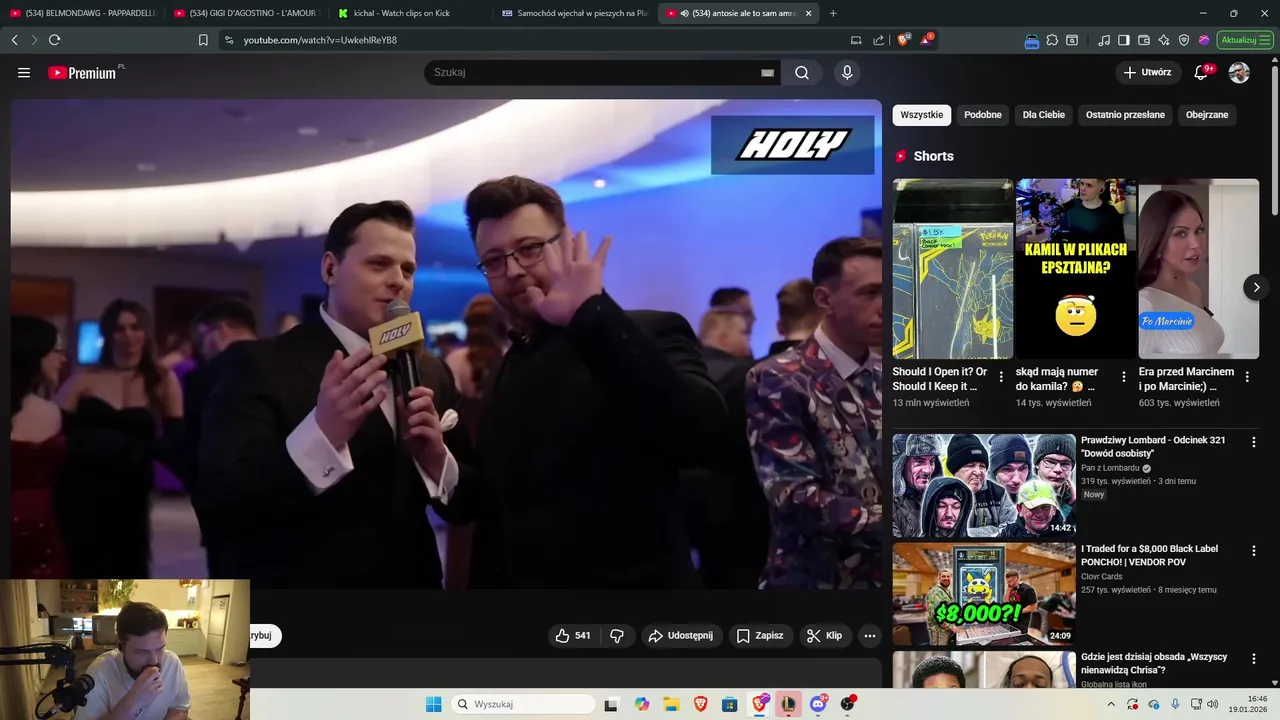
Task: Click the browser address bar URL
Action: pyautogui.click(x=320, y=40)
